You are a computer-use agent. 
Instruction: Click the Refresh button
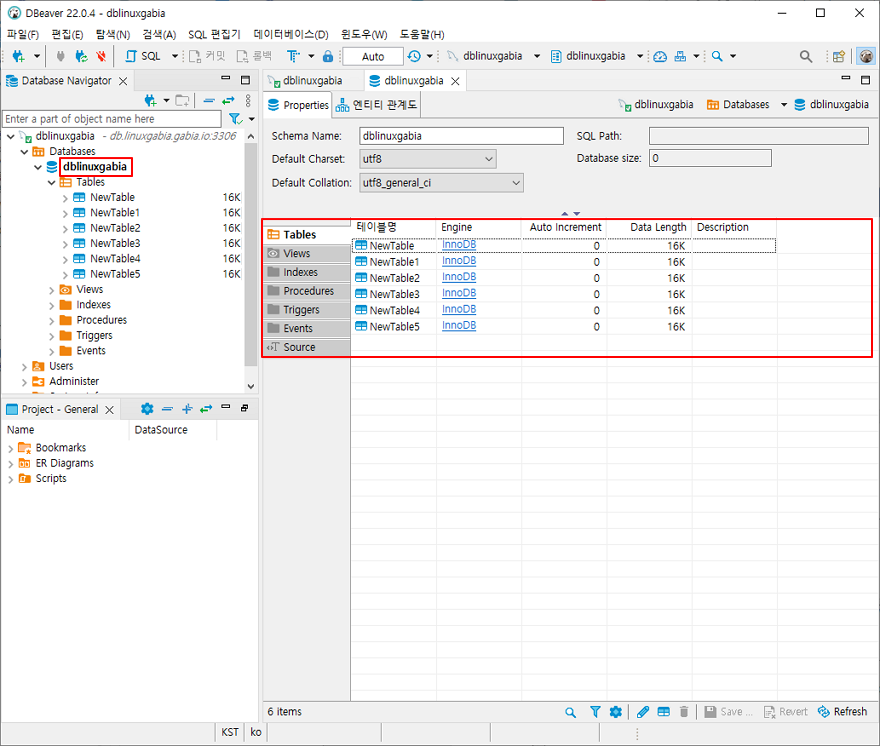[x=842, y=712]
